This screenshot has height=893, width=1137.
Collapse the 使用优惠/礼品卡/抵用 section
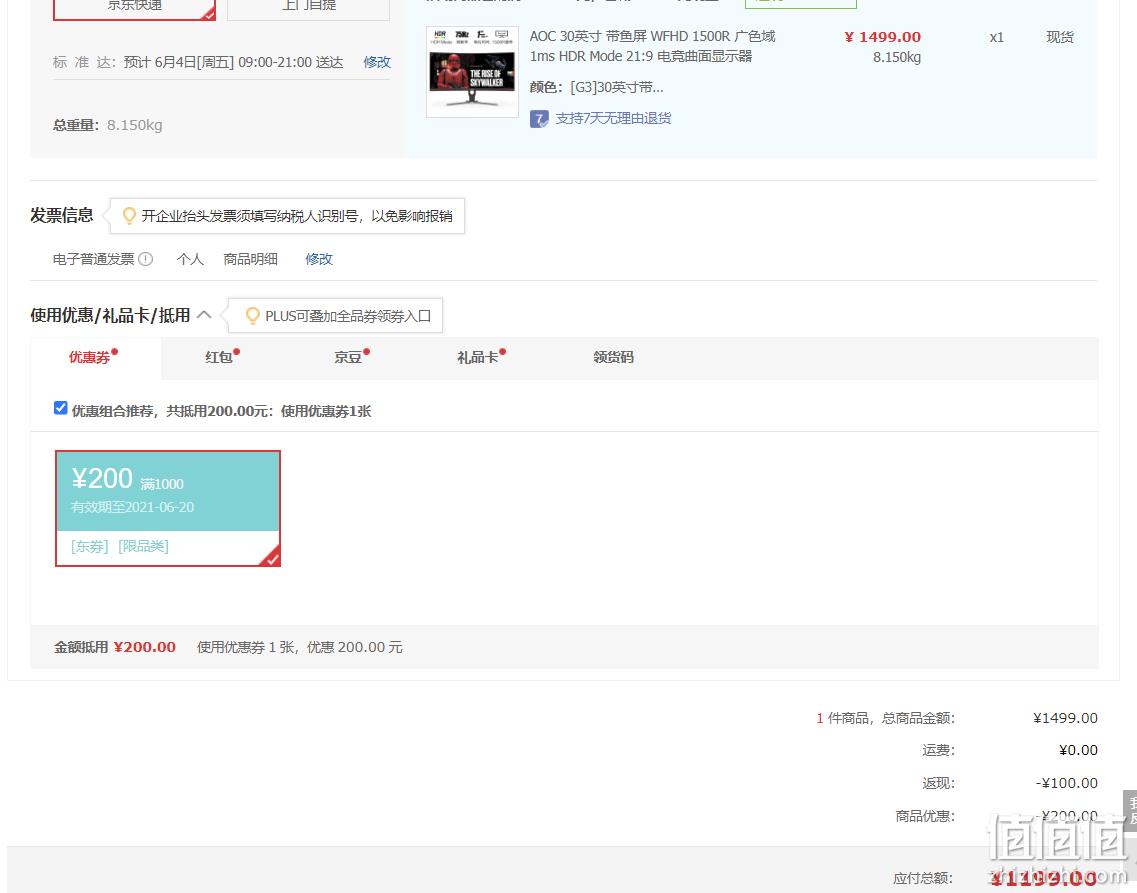(204, 315)
